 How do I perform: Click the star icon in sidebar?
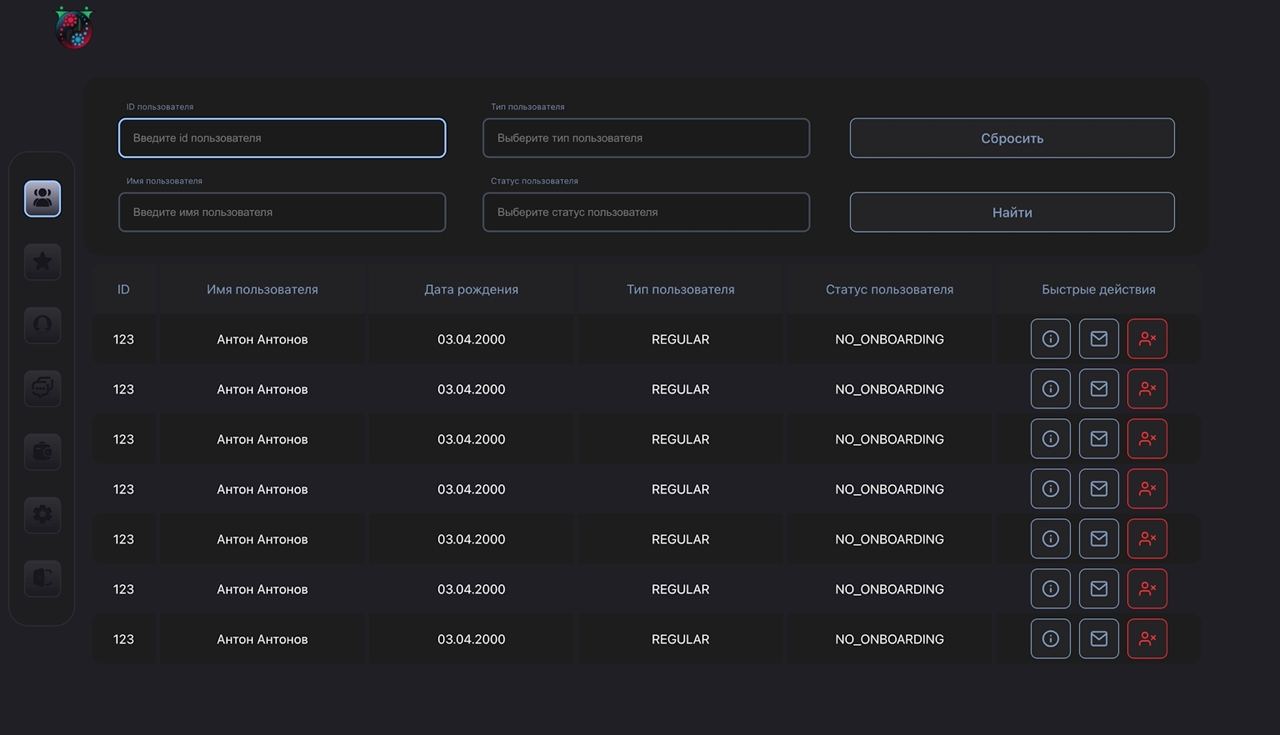tap(42, 261)
